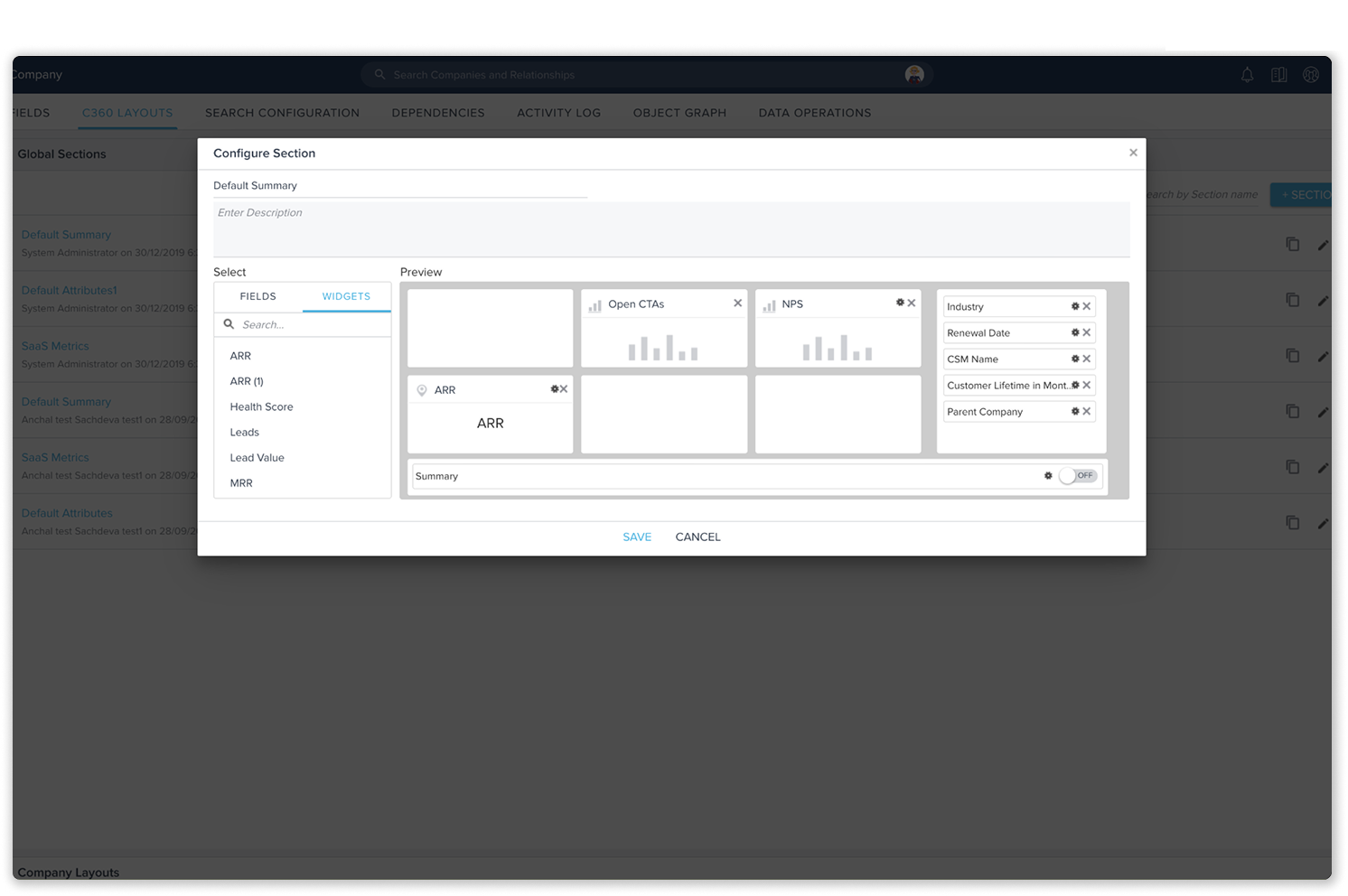The height and width of the screenshot is (896, 1348).
Task: Click the Enter Description text area
Action: click(x=671, y=229)
